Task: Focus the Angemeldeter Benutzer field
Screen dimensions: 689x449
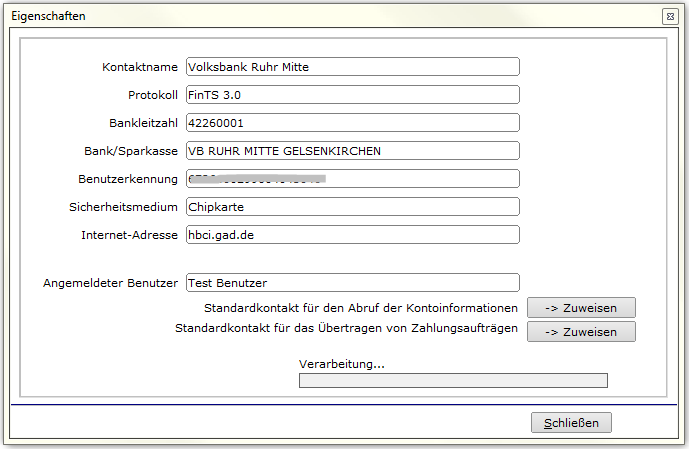Action: pyautogui.click(x=353, y=283)
